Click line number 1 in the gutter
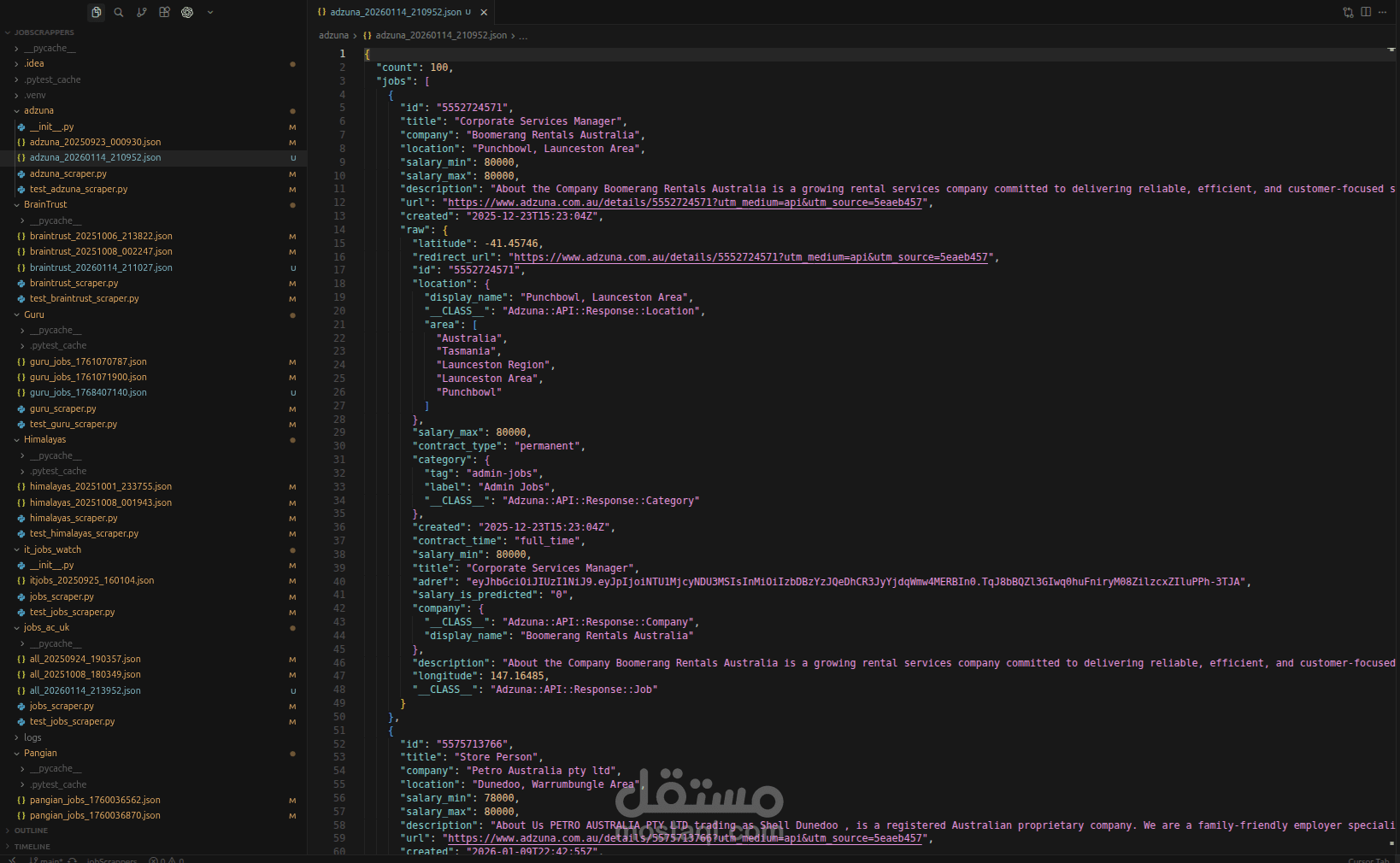The width and height of the screenshot is (1400, 863). tap(343, 53)
